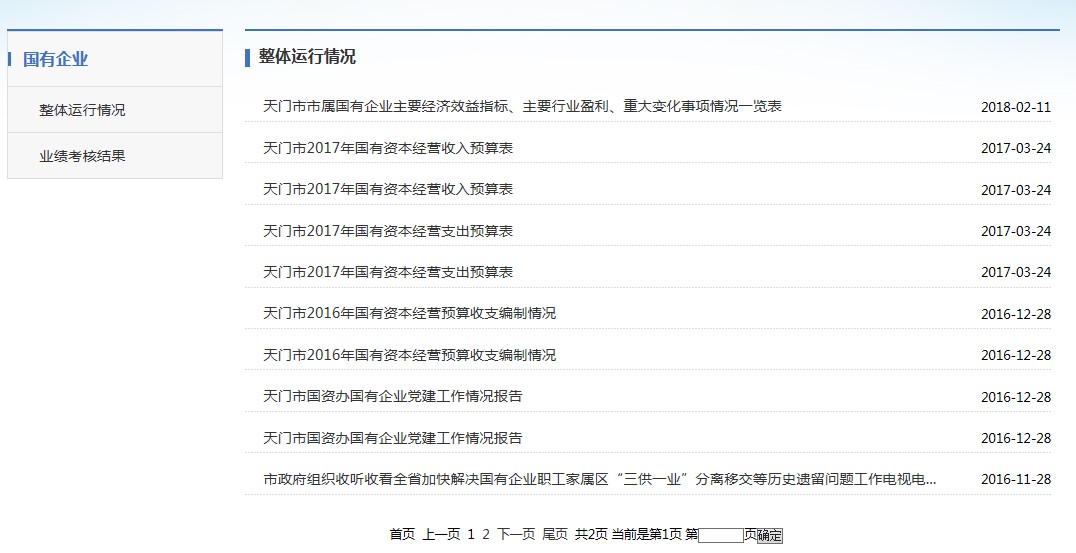1076x553 pixels.
Task: Open the first 2017年国有资本经营收入预算表 link
Action: pos(387,148)
